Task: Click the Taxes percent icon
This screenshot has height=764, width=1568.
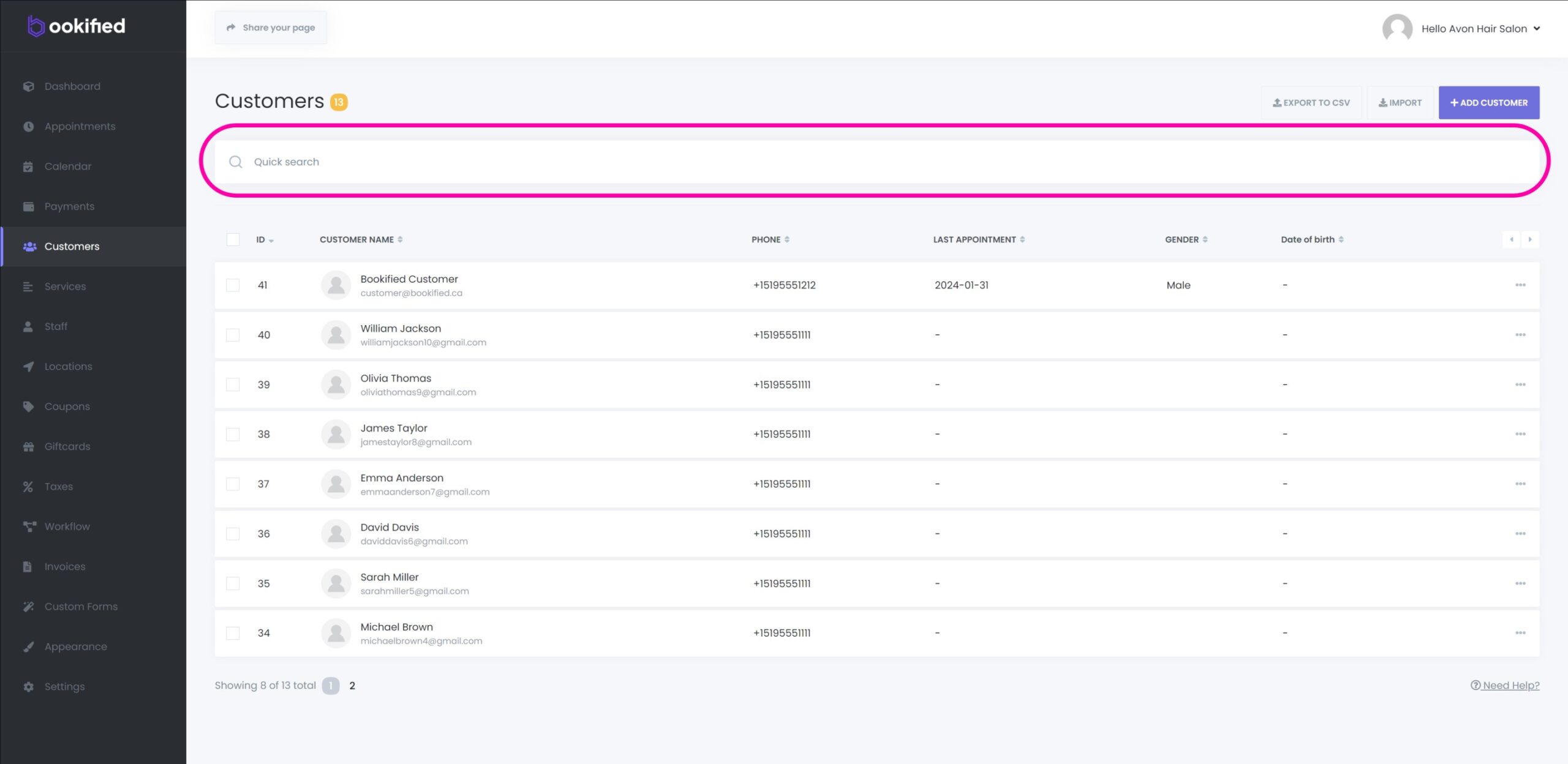Action: (28, 487)
